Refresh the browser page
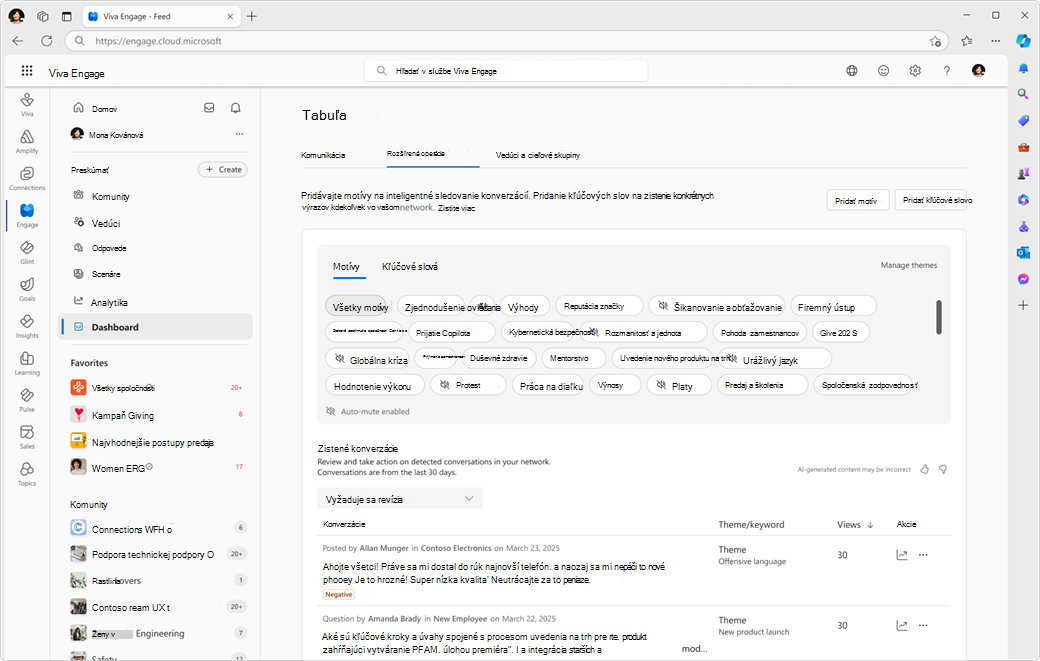The image size is (1040, 661). (46, 40)
